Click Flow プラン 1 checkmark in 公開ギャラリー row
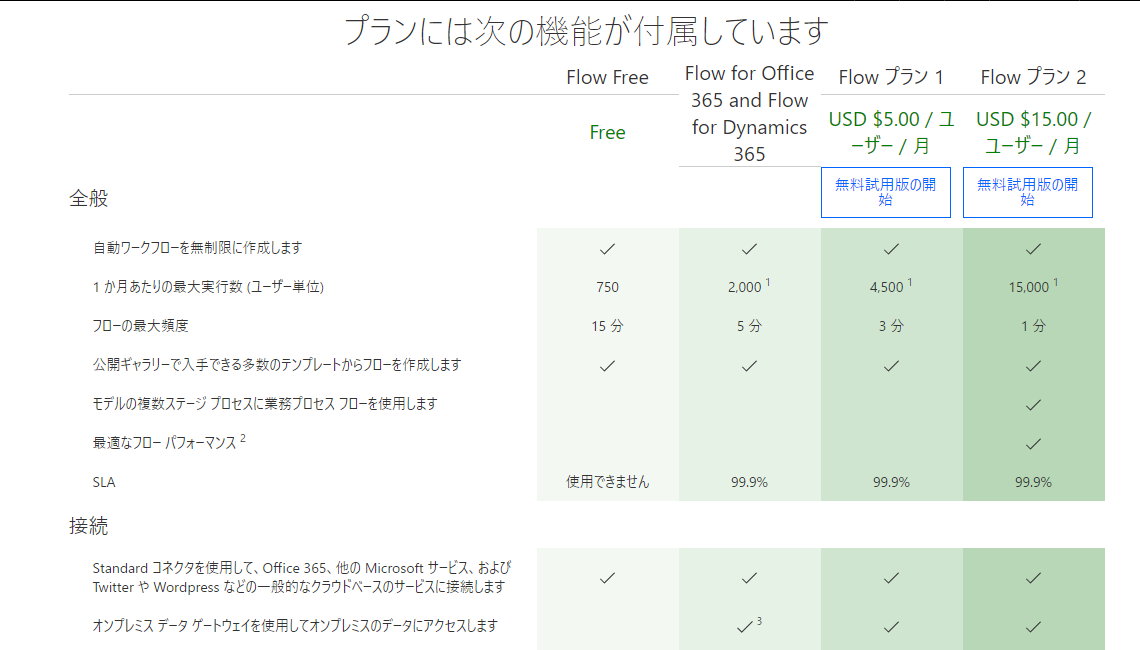The width and height of the screenshot is (1140, 650). (x=891, y=366)
